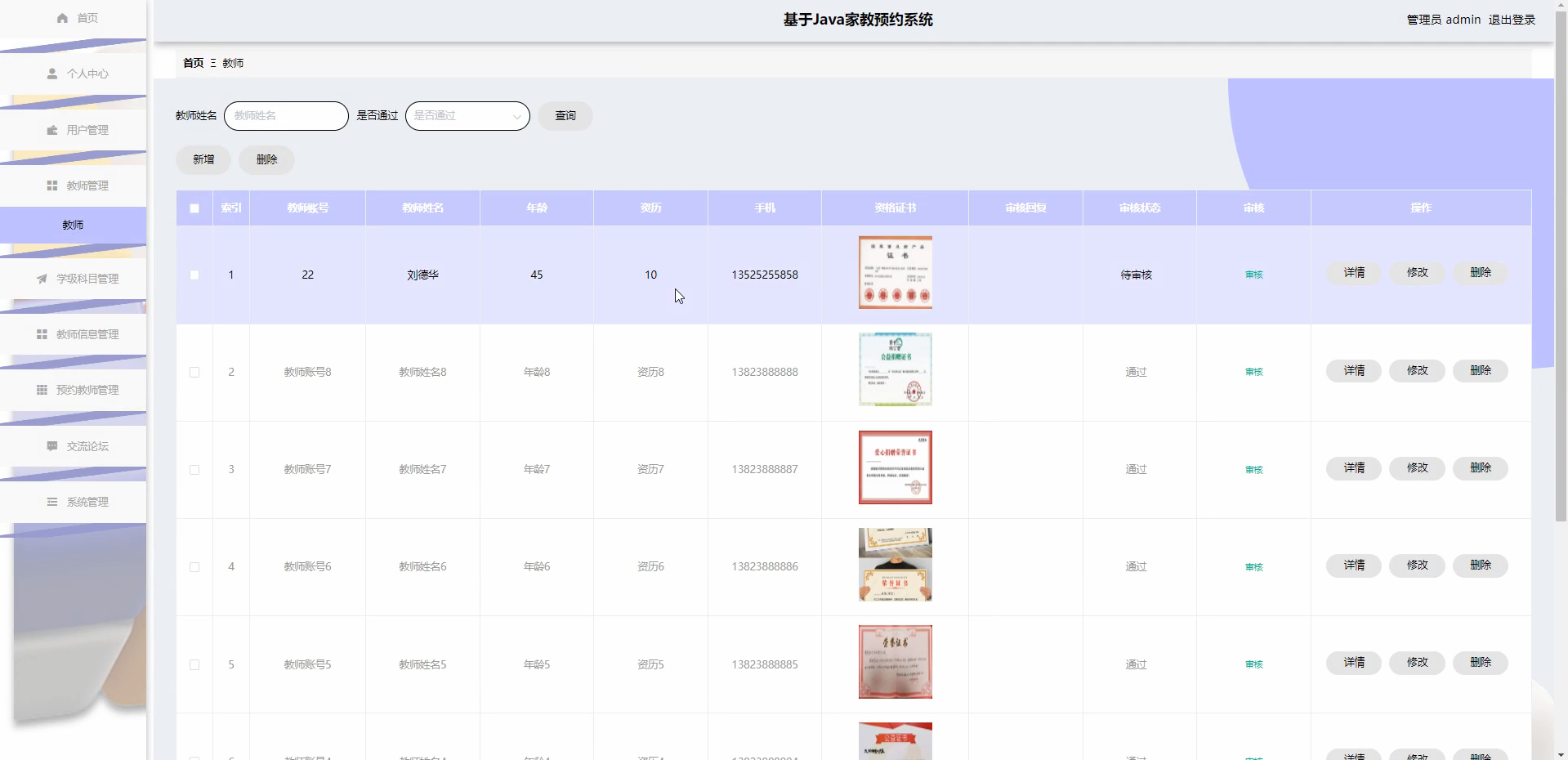
Task: Open the certificate thumbnail for 刘德华
Action: coord(896,272)
